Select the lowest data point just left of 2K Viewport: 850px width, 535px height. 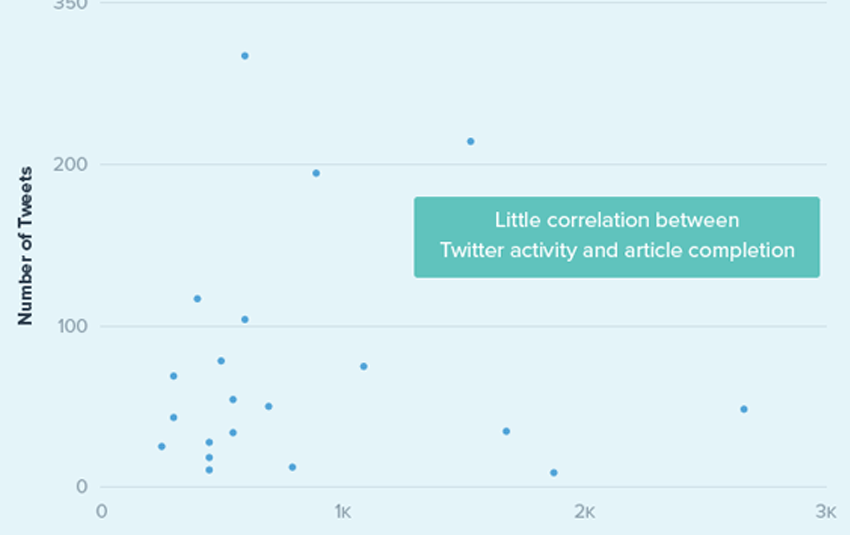553,472
